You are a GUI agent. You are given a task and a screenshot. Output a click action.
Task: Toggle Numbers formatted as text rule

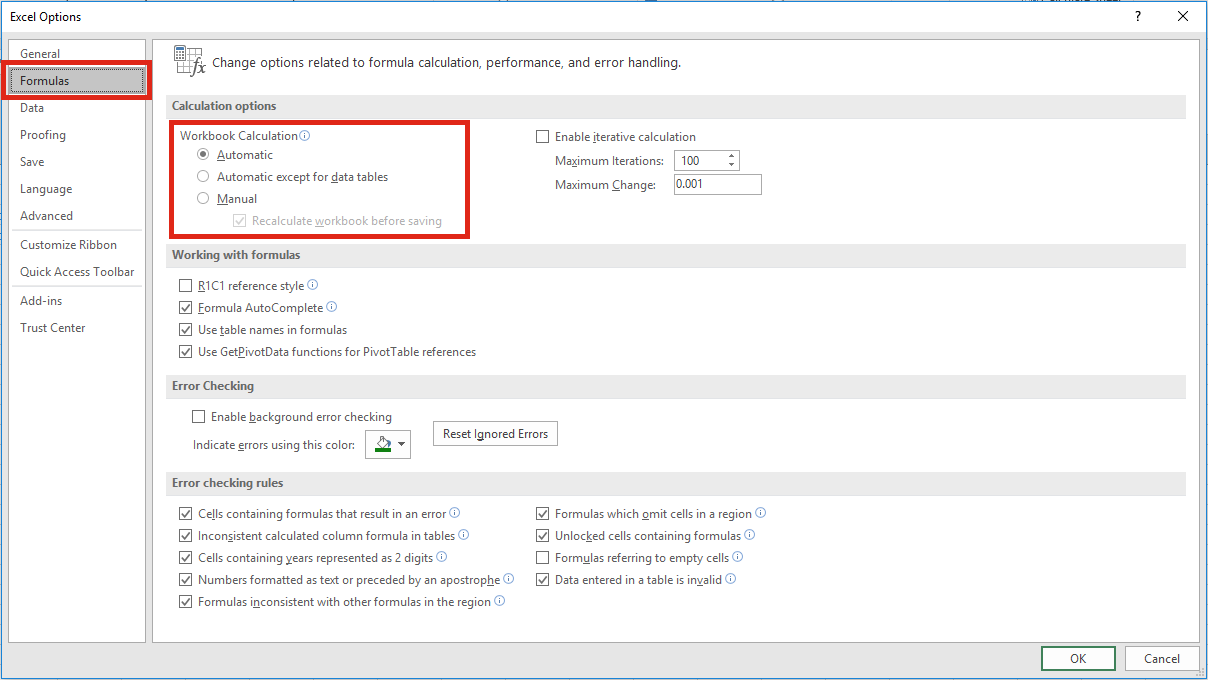point(185,580)
